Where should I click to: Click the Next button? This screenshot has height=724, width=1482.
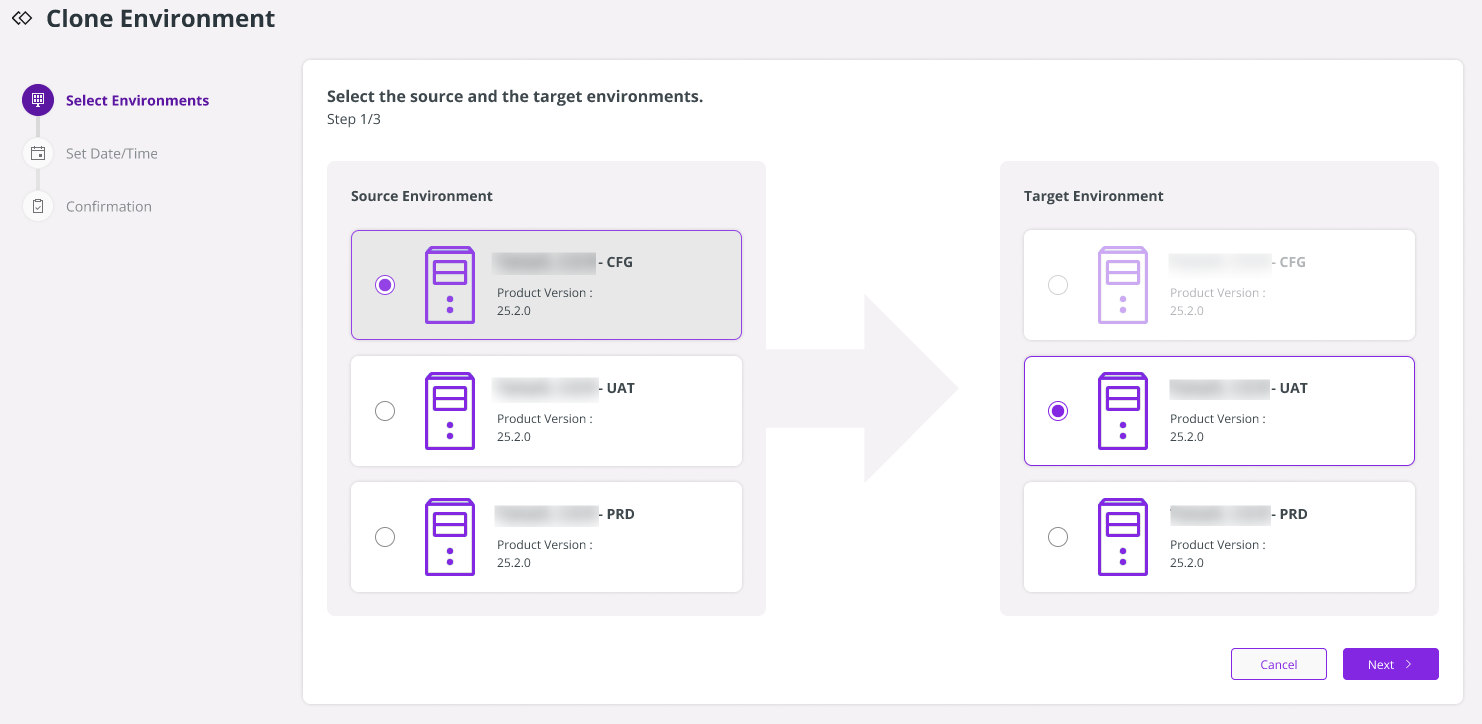point(1390,663)
